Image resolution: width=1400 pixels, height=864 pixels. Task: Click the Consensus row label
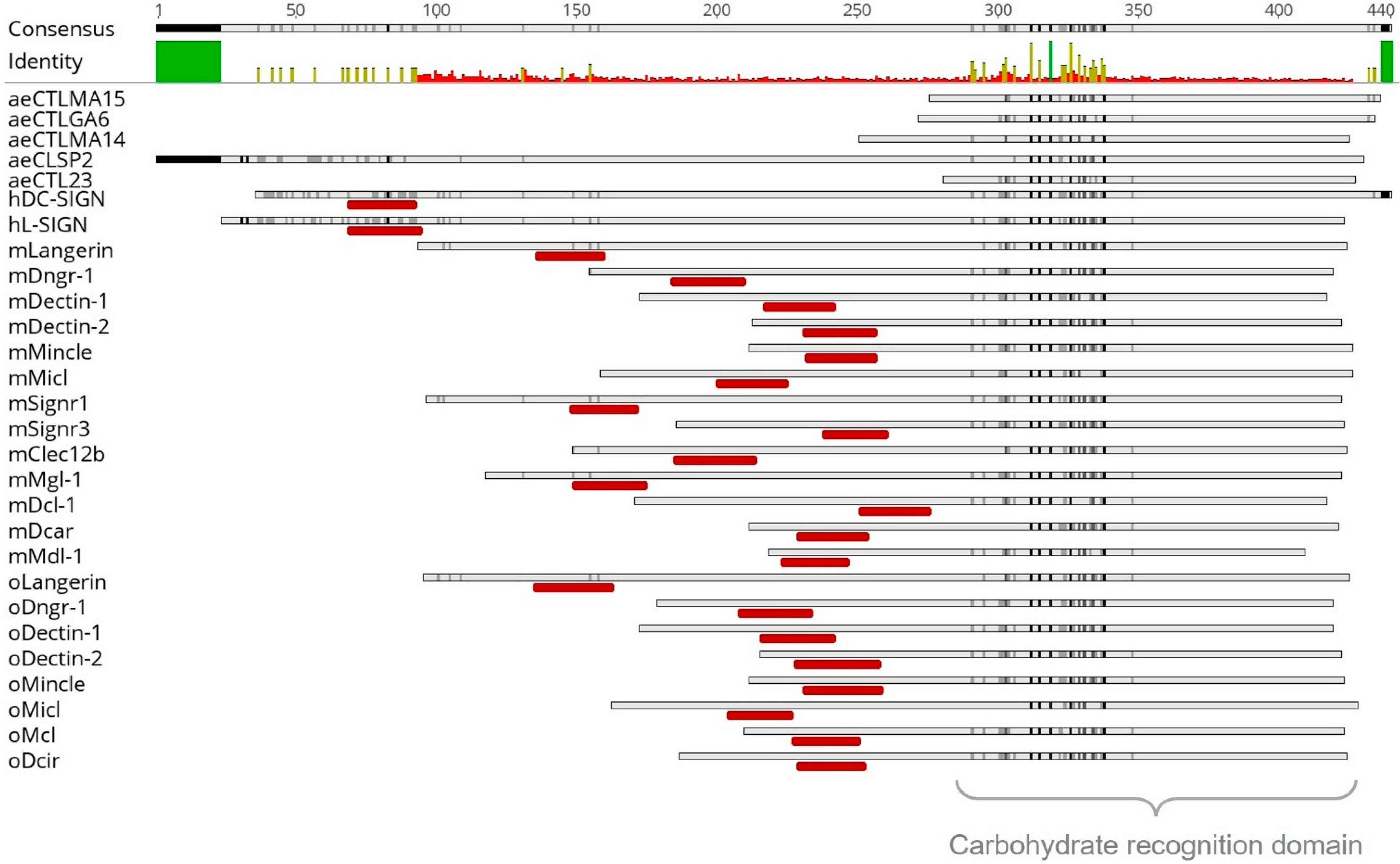61,29
